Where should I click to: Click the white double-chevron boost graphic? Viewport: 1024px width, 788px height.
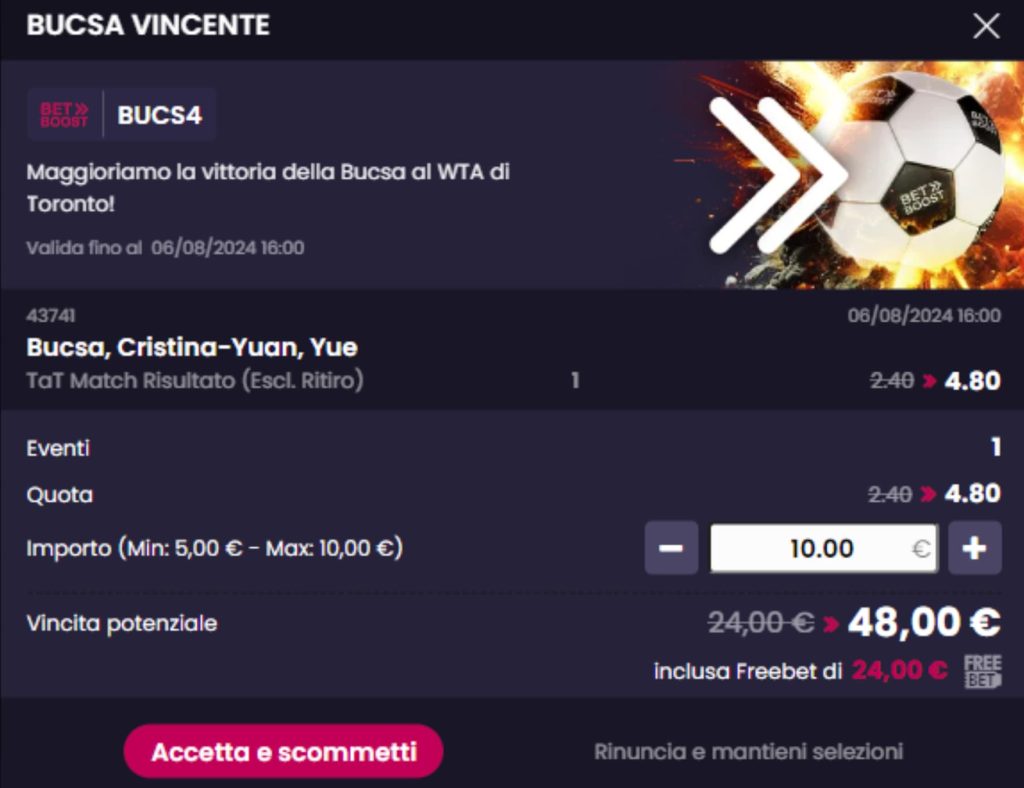click(777, 175)
